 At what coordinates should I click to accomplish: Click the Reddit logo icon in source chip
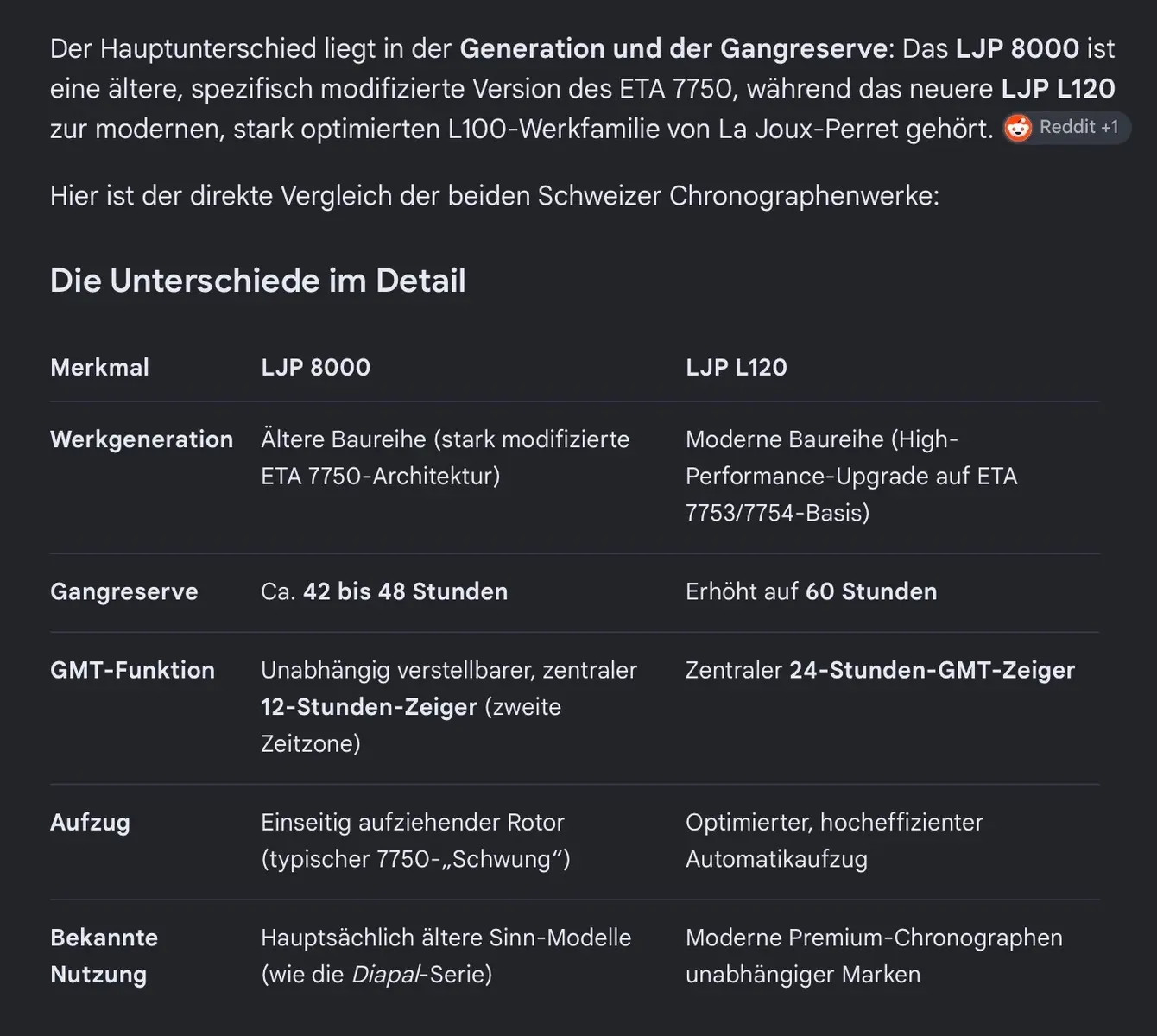[1018, 128]
